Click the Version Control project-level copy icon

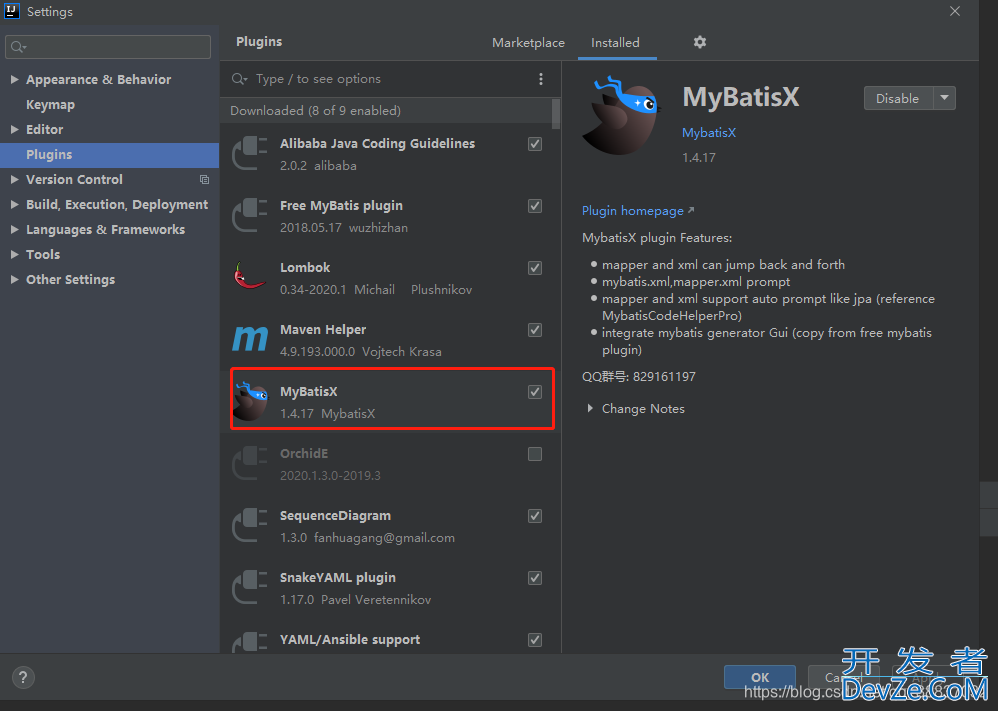[204, 180]
